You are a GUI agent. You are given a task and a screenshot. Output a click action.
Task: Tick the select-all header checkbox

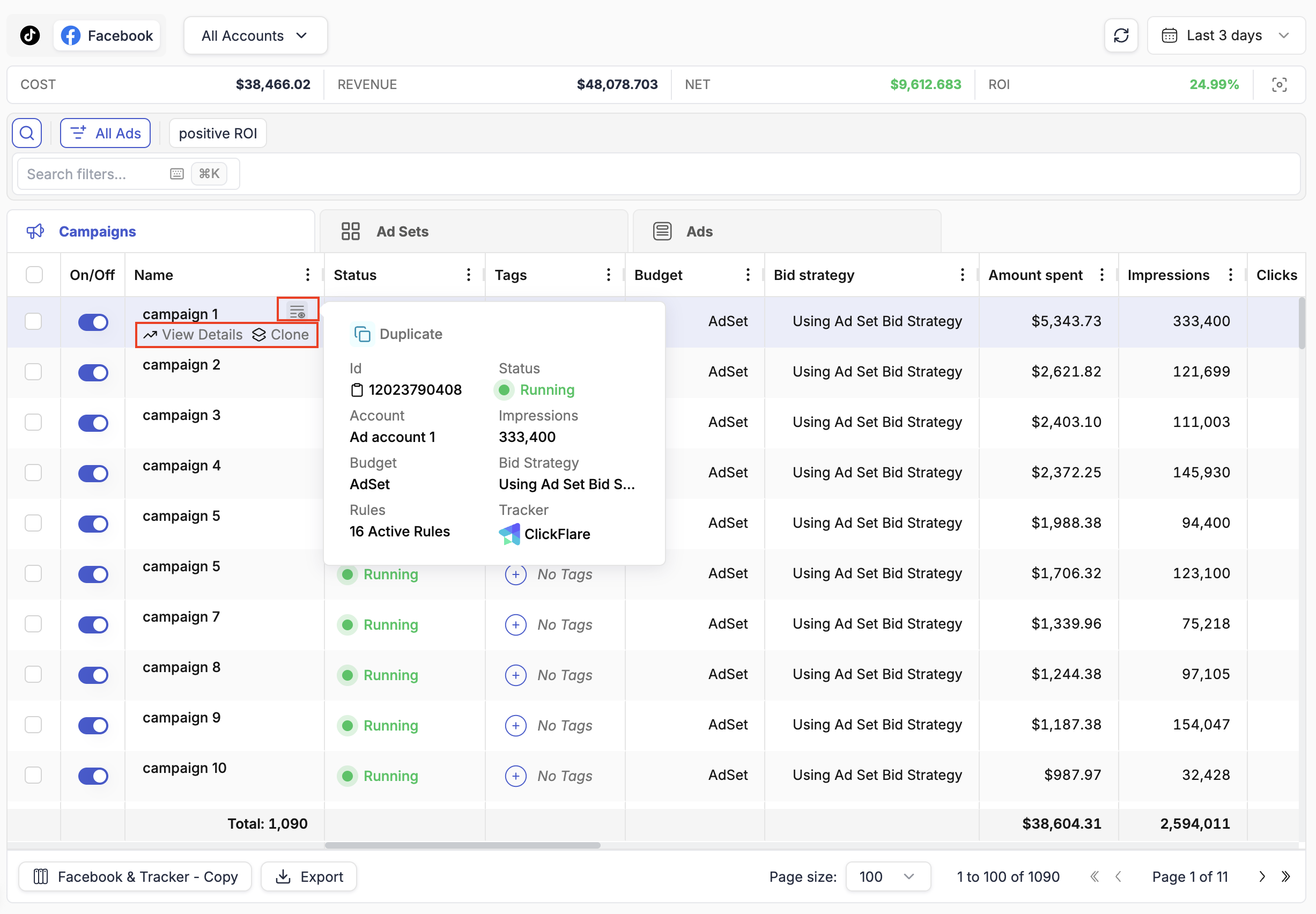coord(34,275)
